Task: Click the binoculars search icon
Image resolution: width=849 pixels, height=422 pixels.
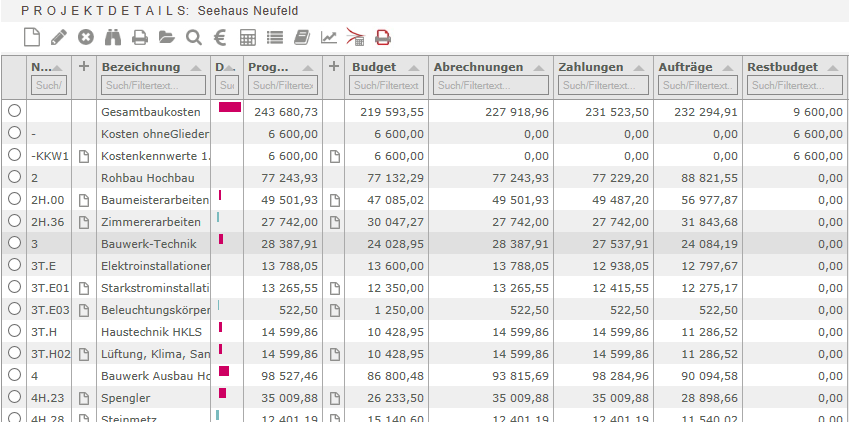Action: coord(113,38)
